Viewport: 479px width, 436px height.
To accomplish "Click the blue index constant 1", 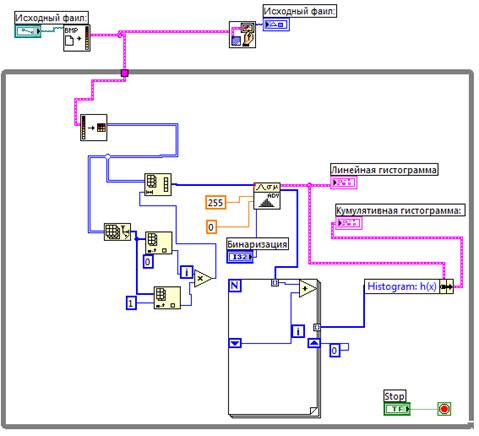I will pos(131,303).
